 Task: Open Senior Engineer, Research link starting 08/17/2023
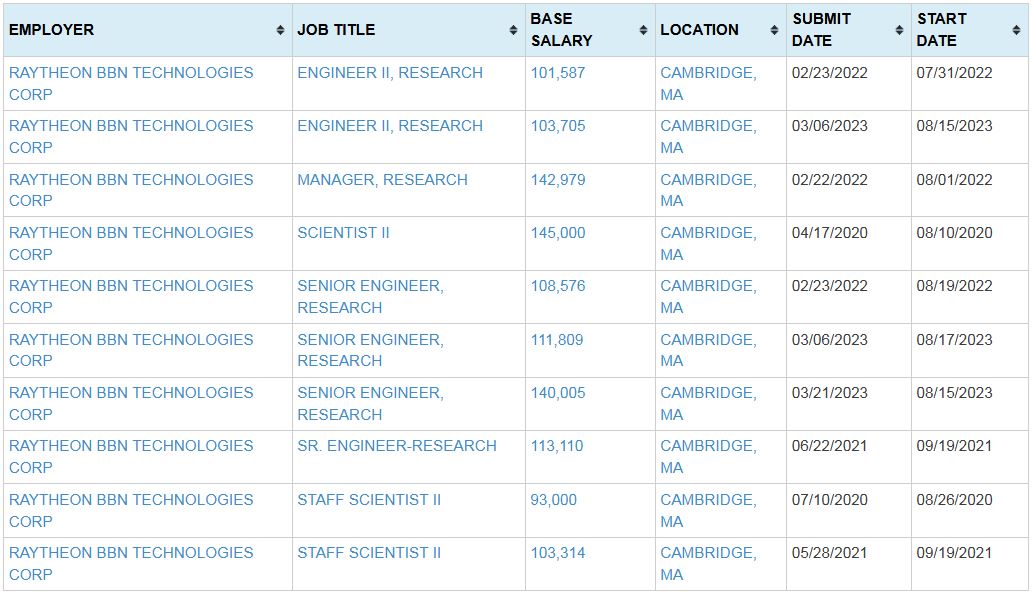[371, 350]
